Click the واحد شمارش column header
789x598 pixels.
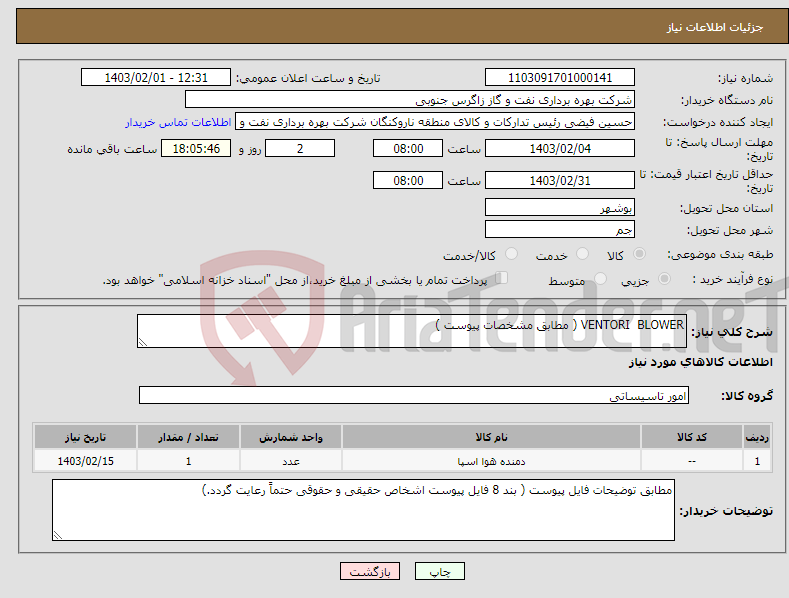pos(291,437)
